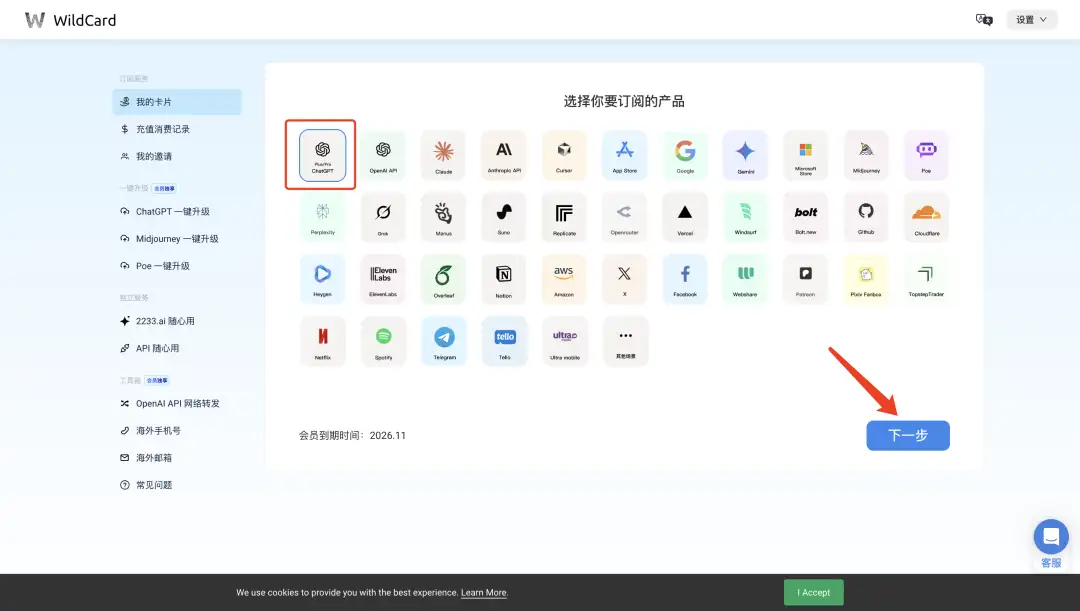This screenshot has height=611, width=1080.
Task: Choose the App Store tile
Action: tap(625, 155)
